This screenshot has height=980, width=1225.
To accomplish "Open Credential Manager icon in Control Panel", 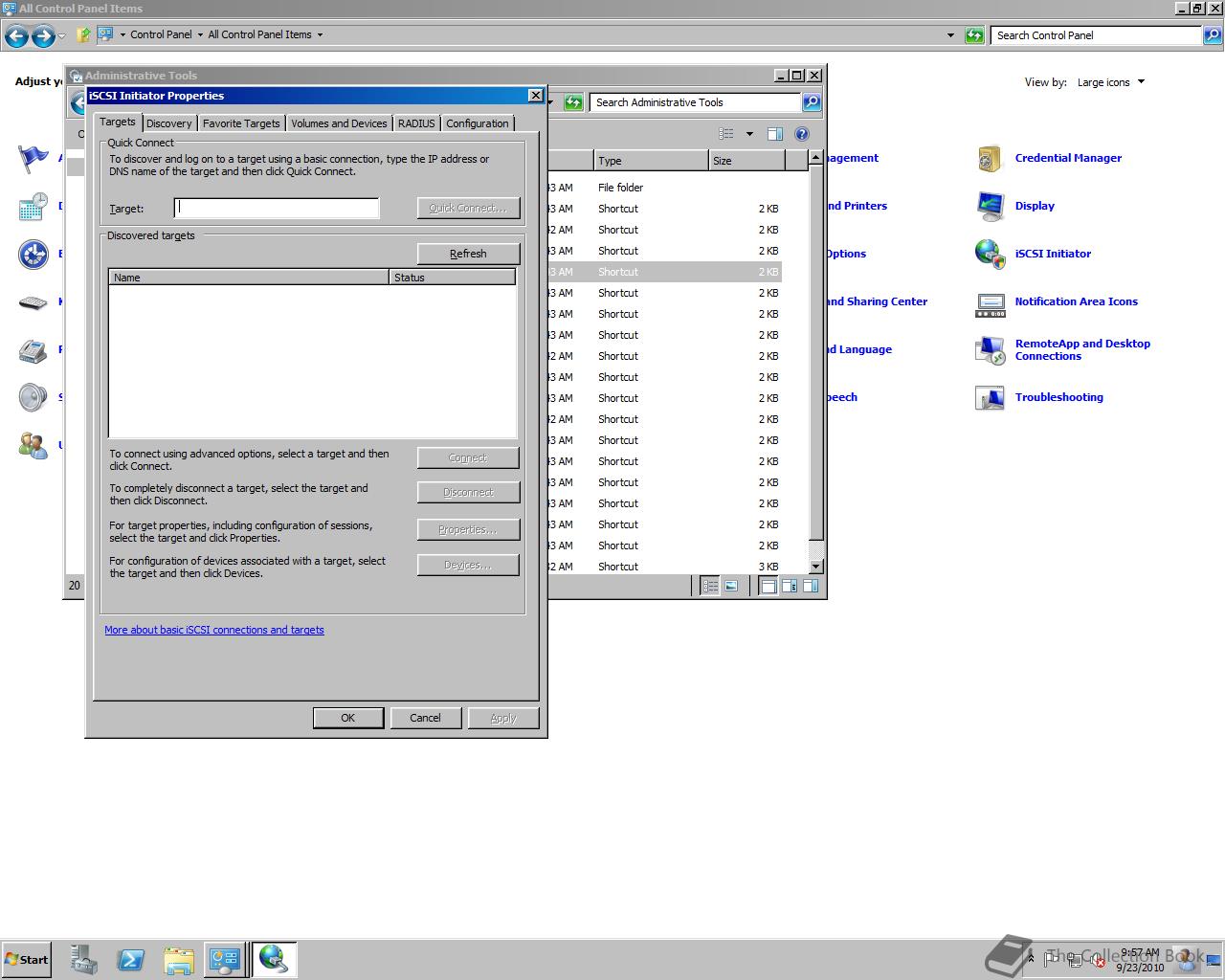I will 990,158.
